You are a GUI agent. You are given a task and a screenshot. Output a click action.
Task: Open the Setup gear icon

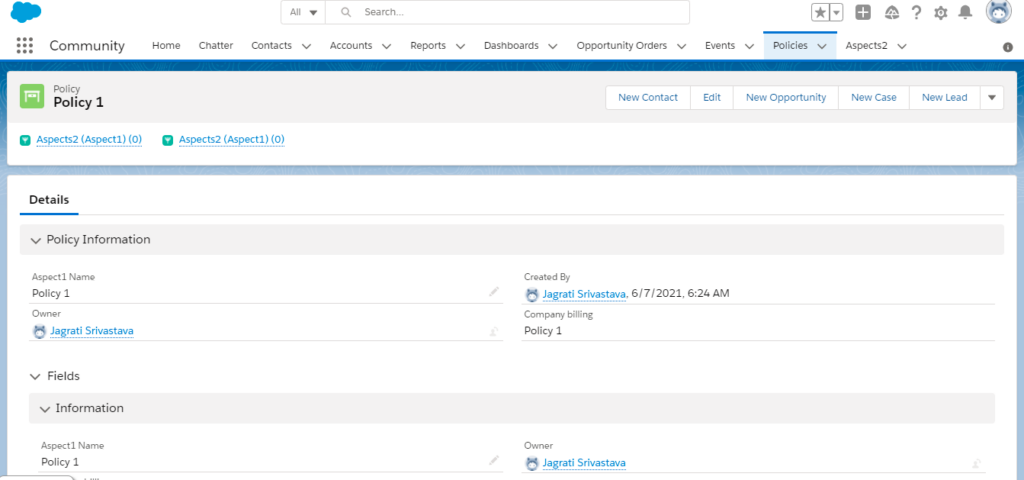[940, 12]
